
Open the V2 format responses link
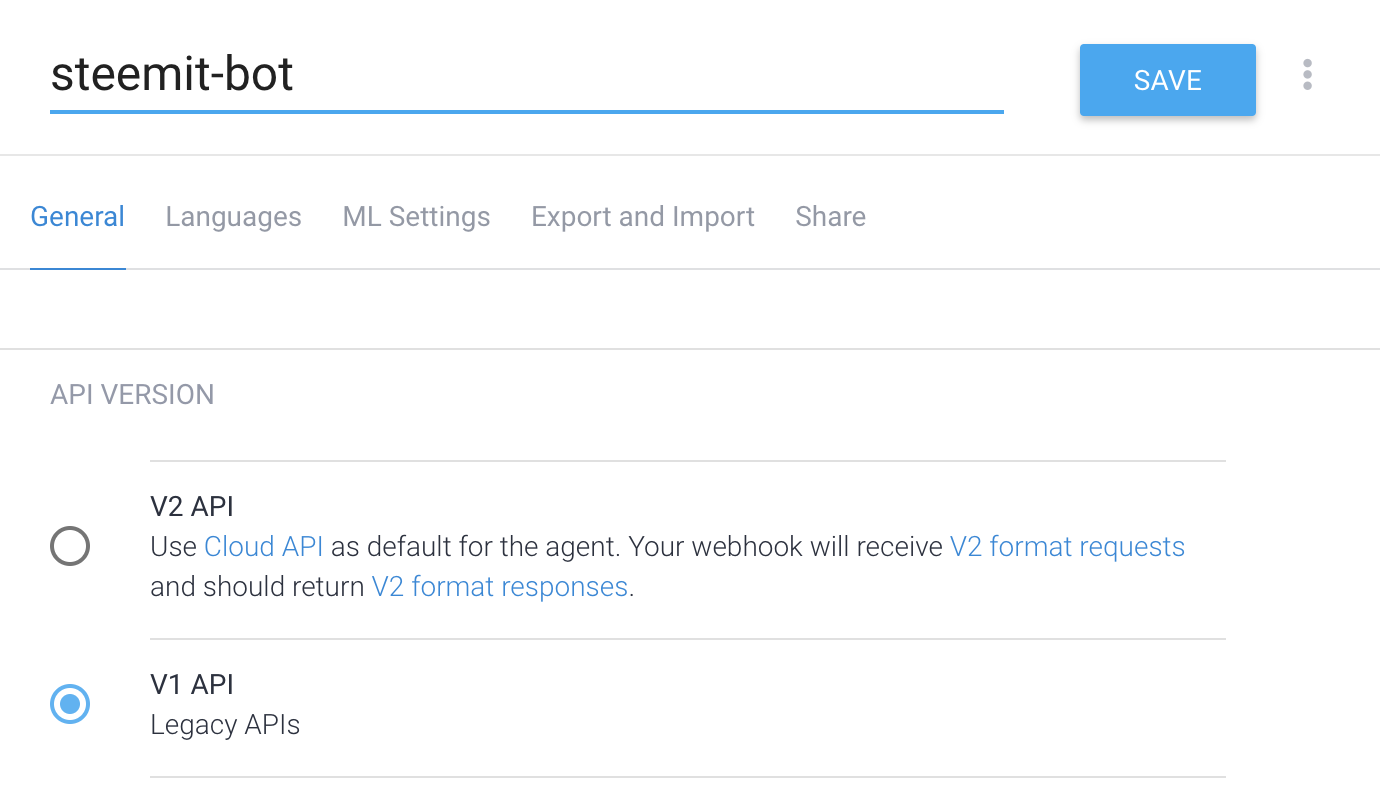click(499, 587)
